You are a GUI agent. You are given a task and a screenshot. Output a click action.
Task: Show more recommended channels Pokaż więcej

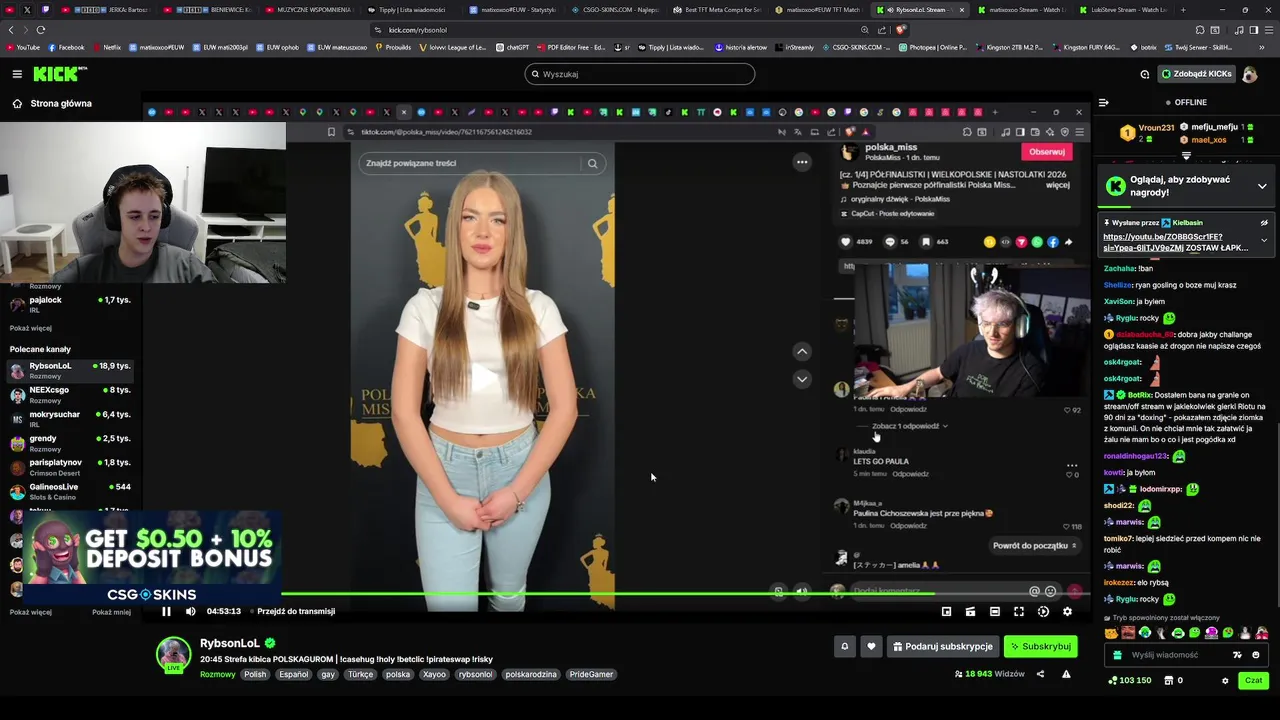coord(30,612)
